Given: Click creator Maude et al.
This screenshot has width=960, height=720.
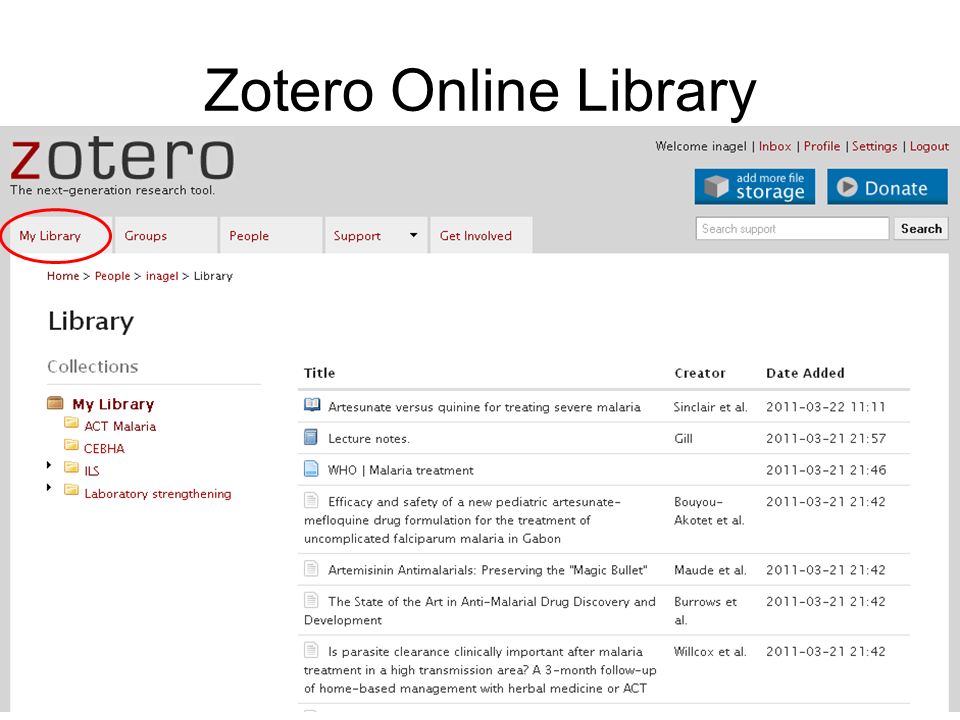Looking at the screenshot, I should [710, 570].
